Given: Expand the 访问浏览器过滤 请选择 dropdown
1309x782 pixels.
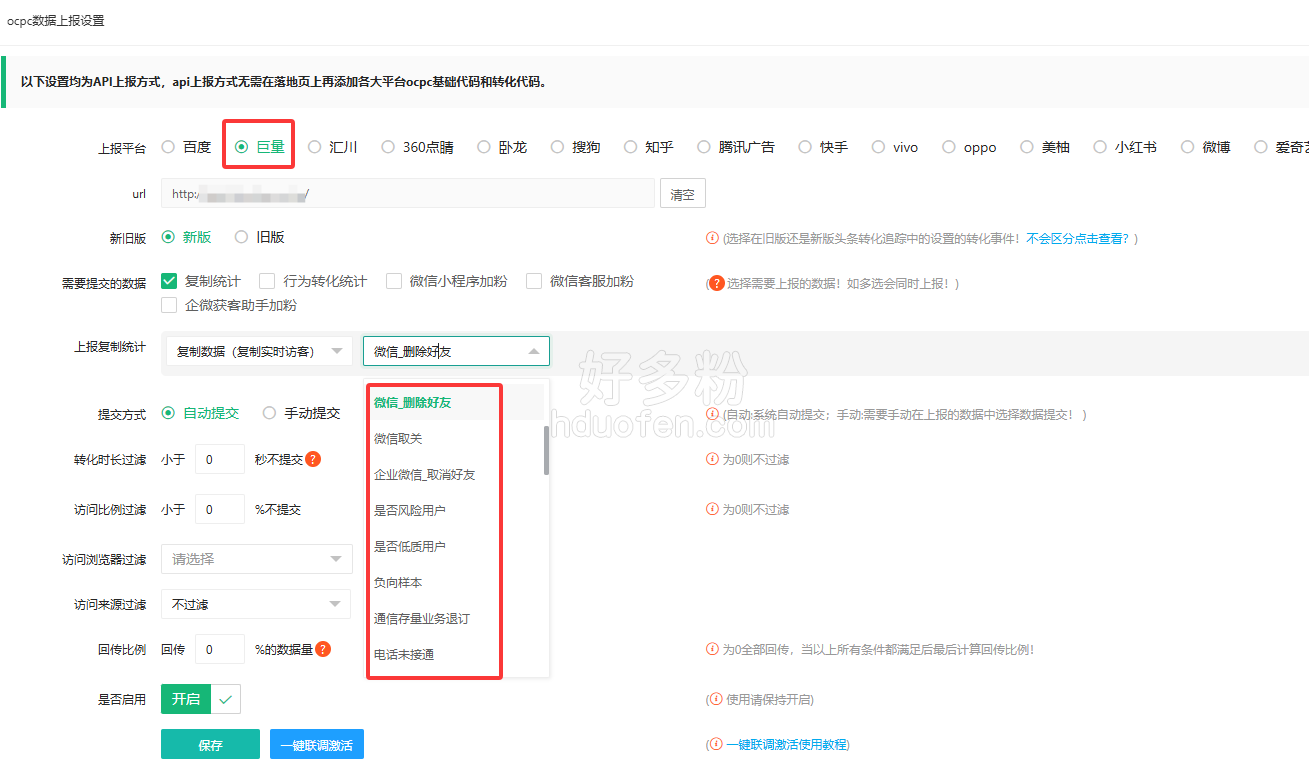Looking at the screenshot, I should [256, 559].
